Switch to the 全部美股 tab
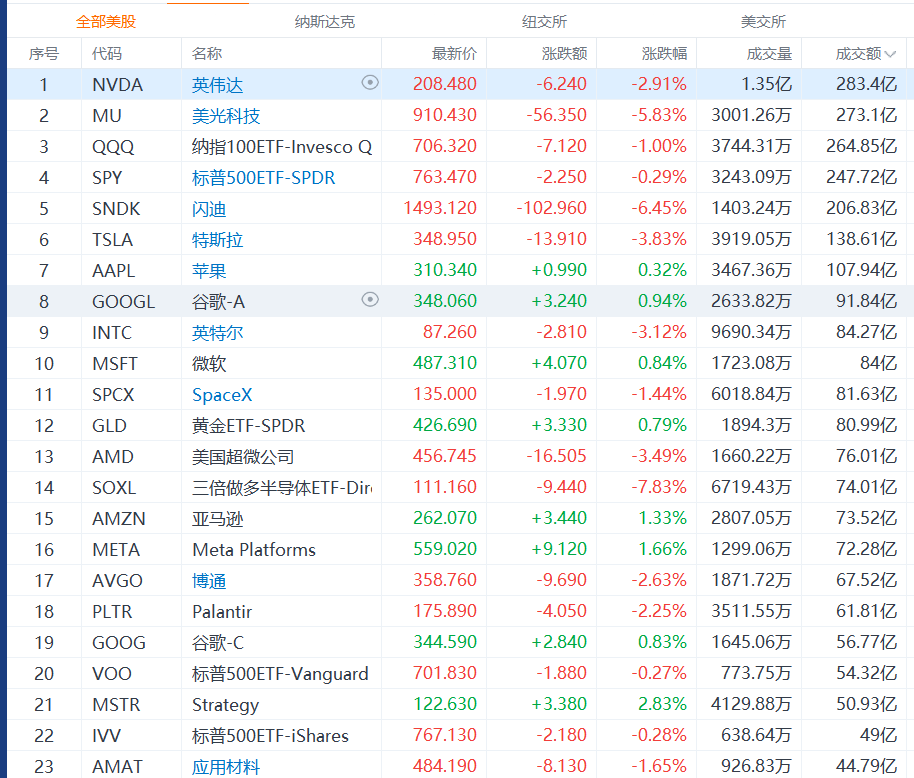Image resolution: width=914 pixels, height=778 pixels. pos(106,22)
